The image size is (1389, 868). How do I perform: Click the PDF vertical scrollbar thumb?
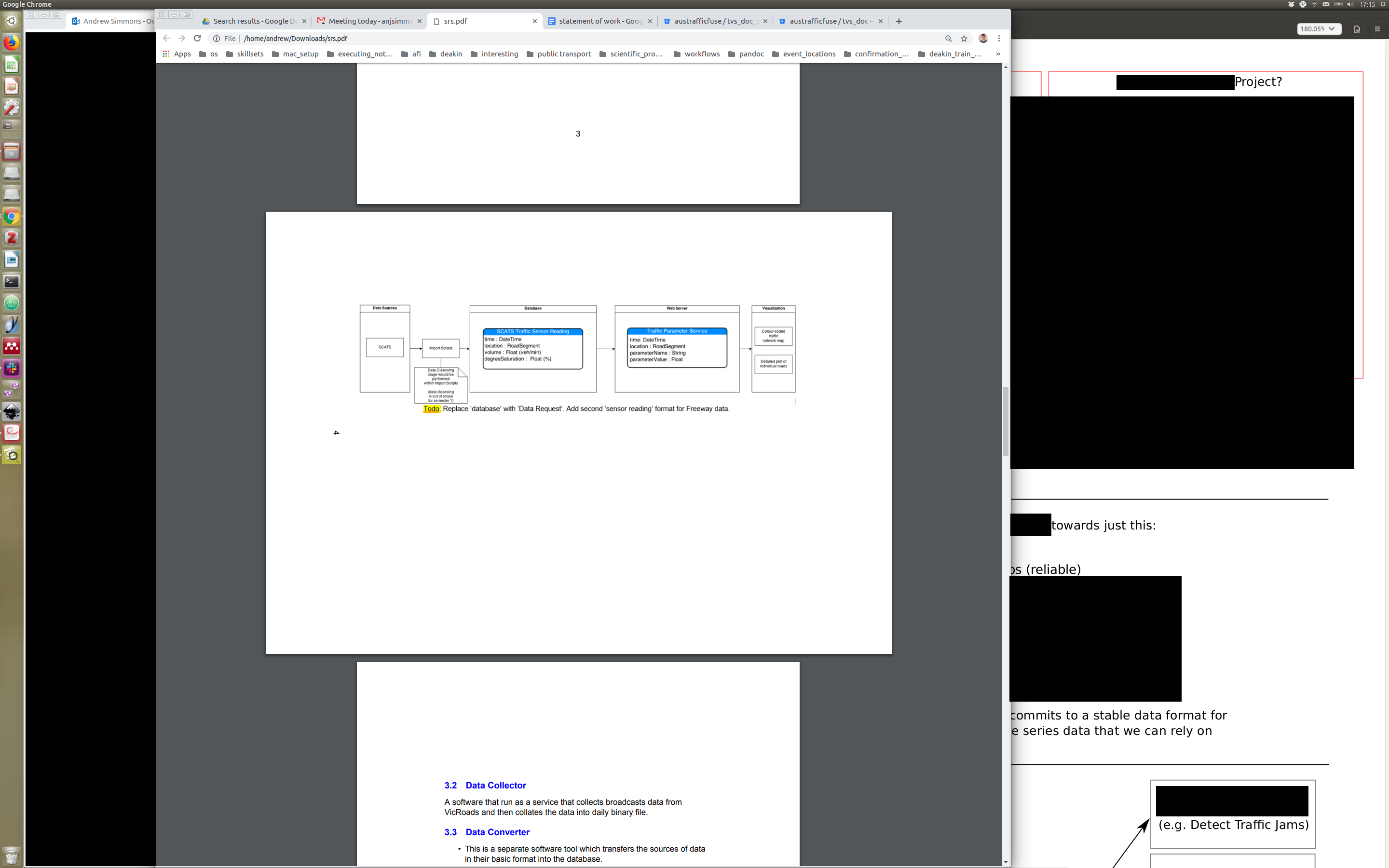point(1006,422)
